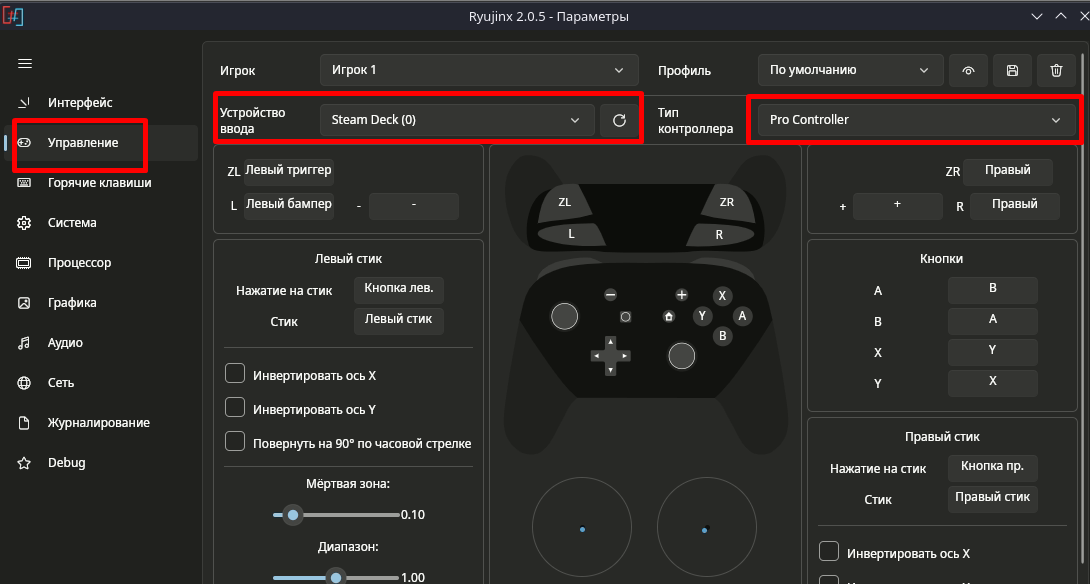
Task: Click the hamburger menu icon in sidebar
Action: (25, 63)
